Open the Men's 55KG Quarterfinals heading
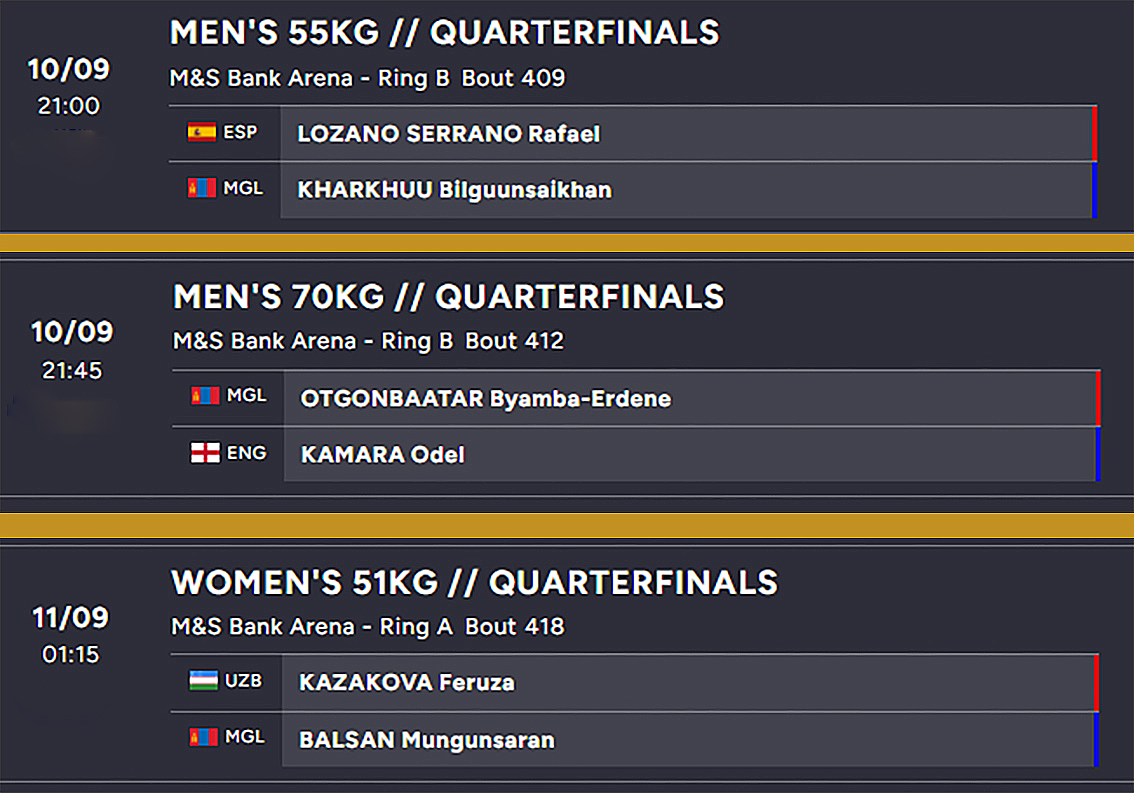 pos(444,33)
